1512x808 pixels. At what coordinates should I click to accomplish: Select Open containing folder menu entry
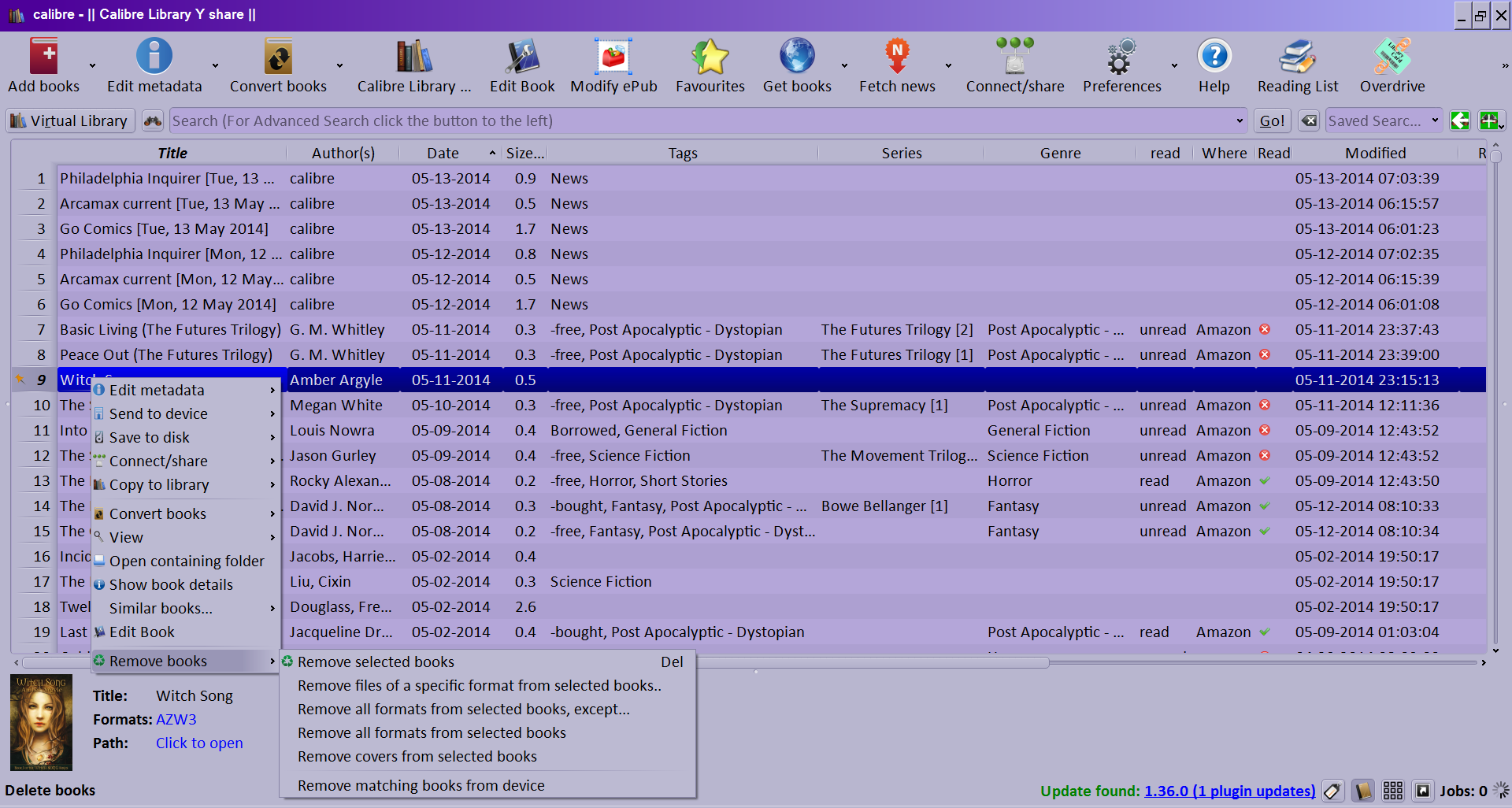pyautogui.click(x=186, y=561)
